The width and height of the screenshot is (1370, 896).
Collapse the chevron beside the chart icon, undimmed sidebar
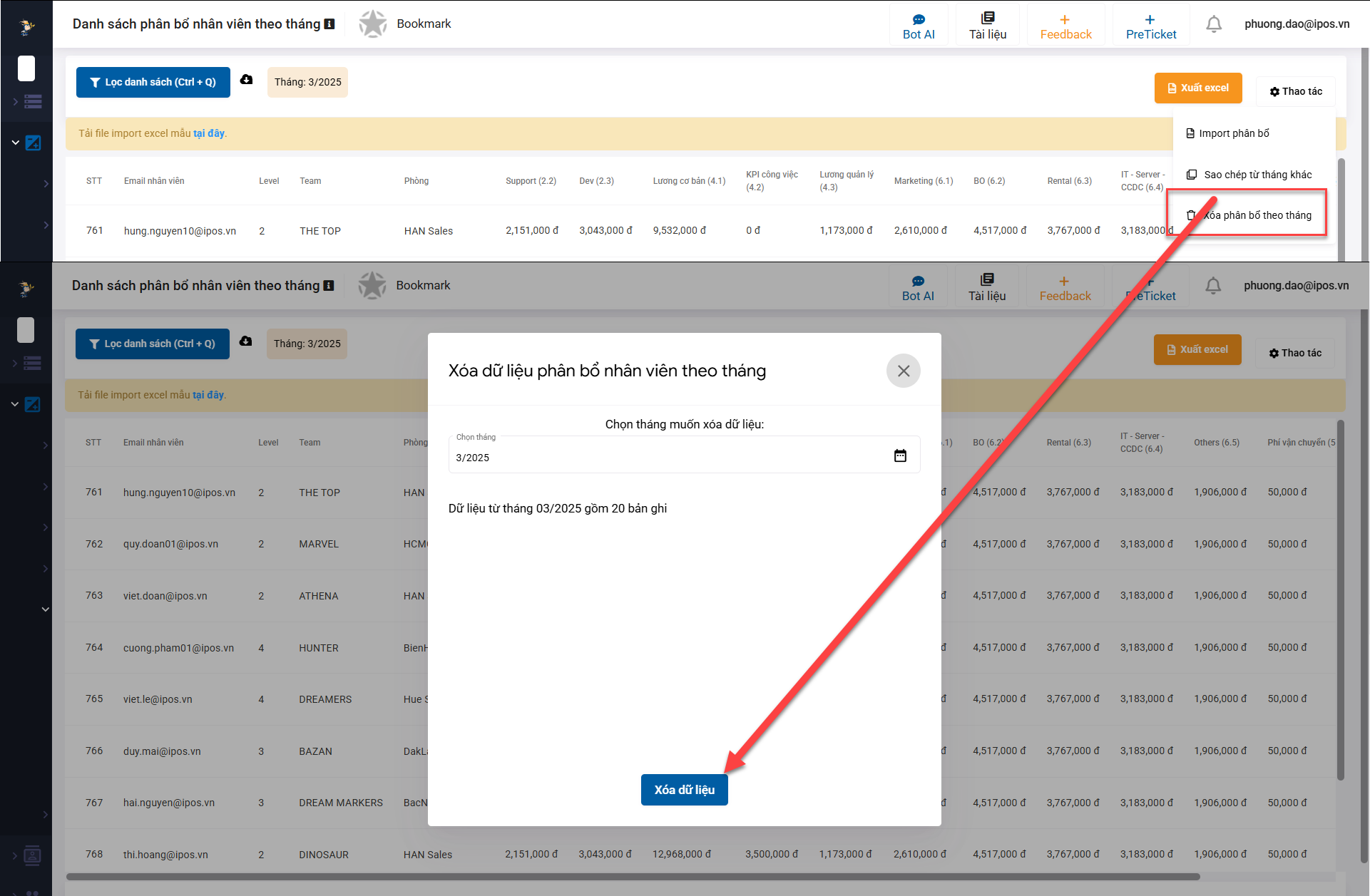coord(16,143)
